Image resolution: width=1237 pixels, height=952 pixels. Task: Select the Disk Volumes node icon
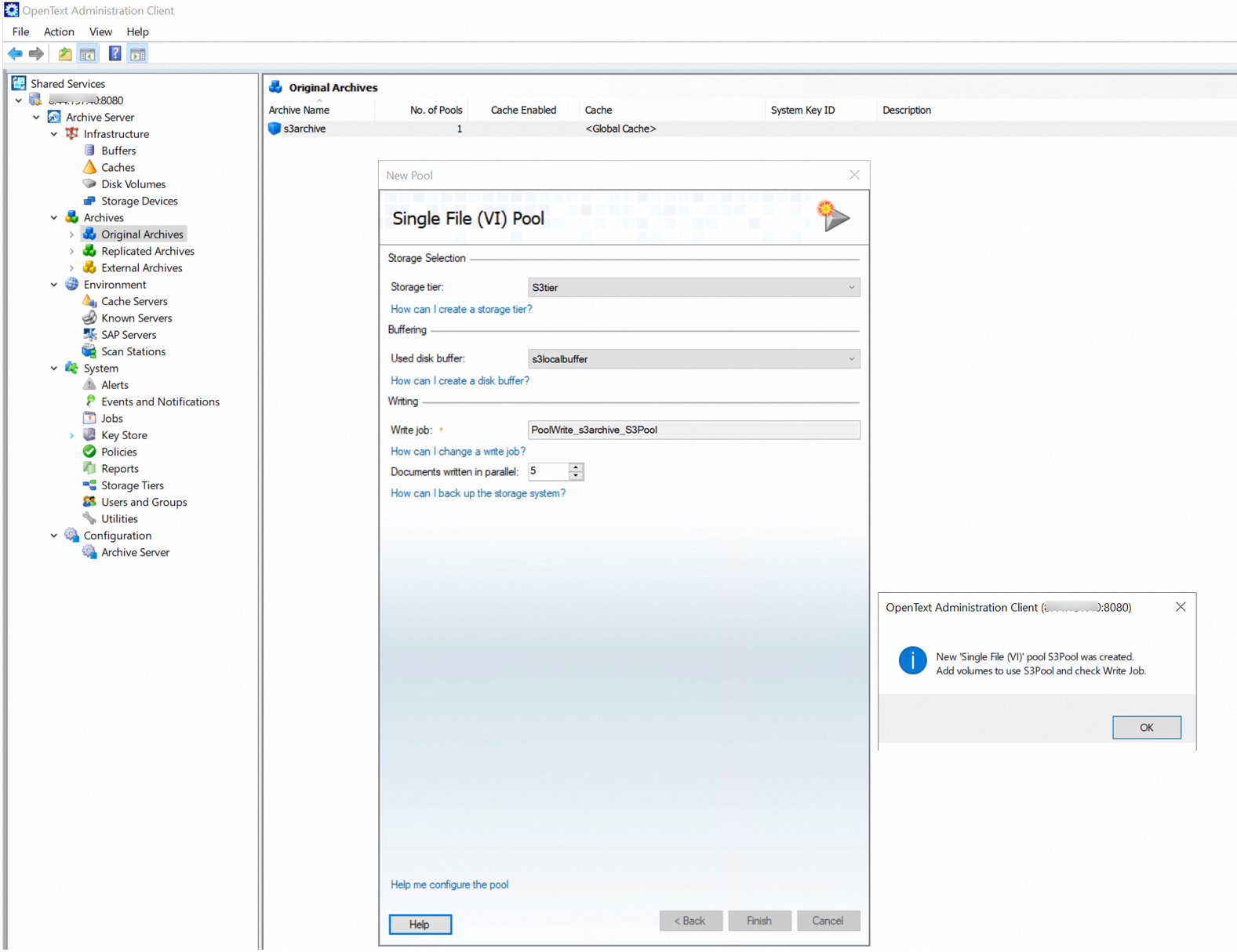click(89, 184)
